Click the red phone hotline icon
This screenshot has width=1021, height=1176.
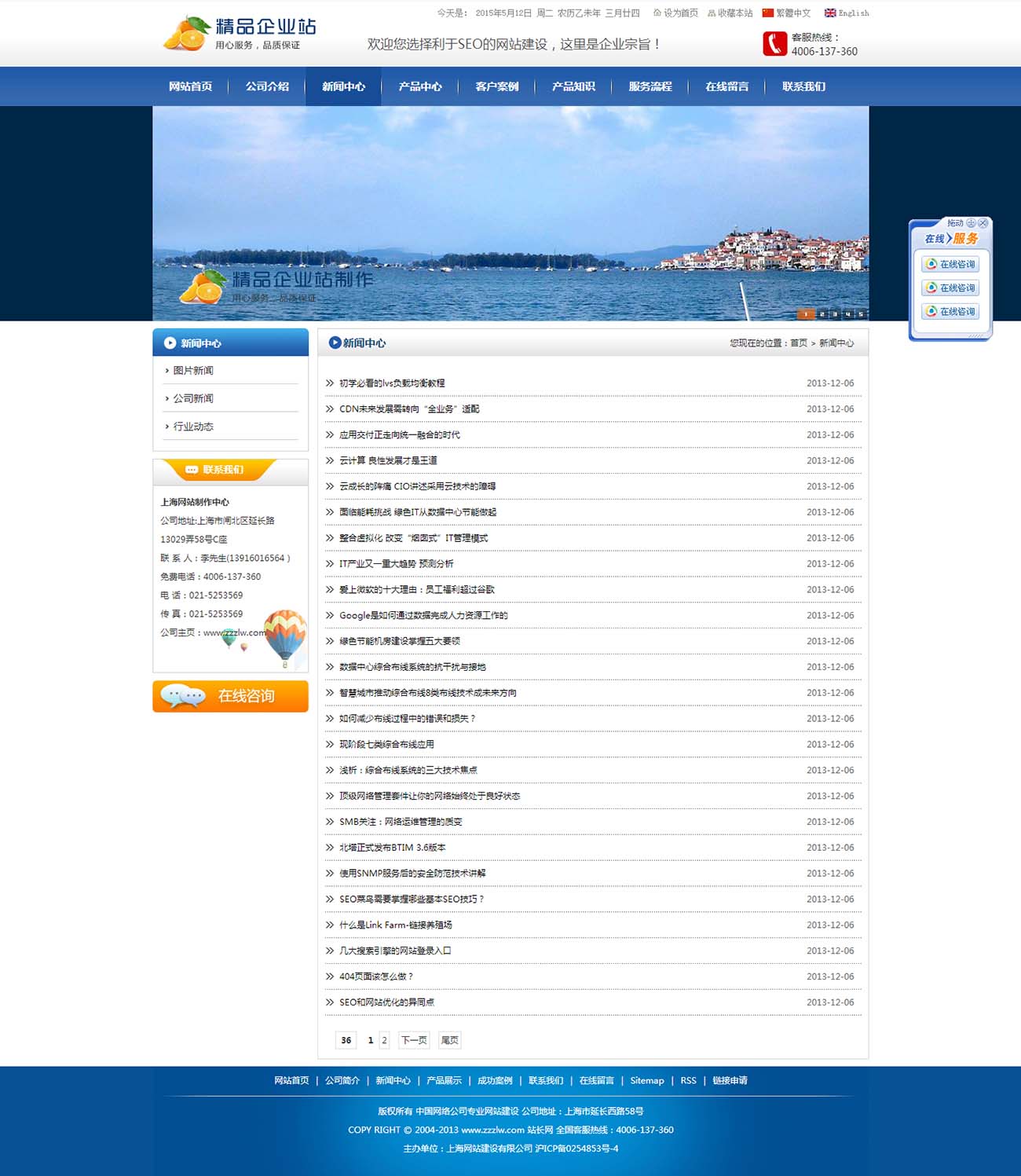tap(774, 43)
